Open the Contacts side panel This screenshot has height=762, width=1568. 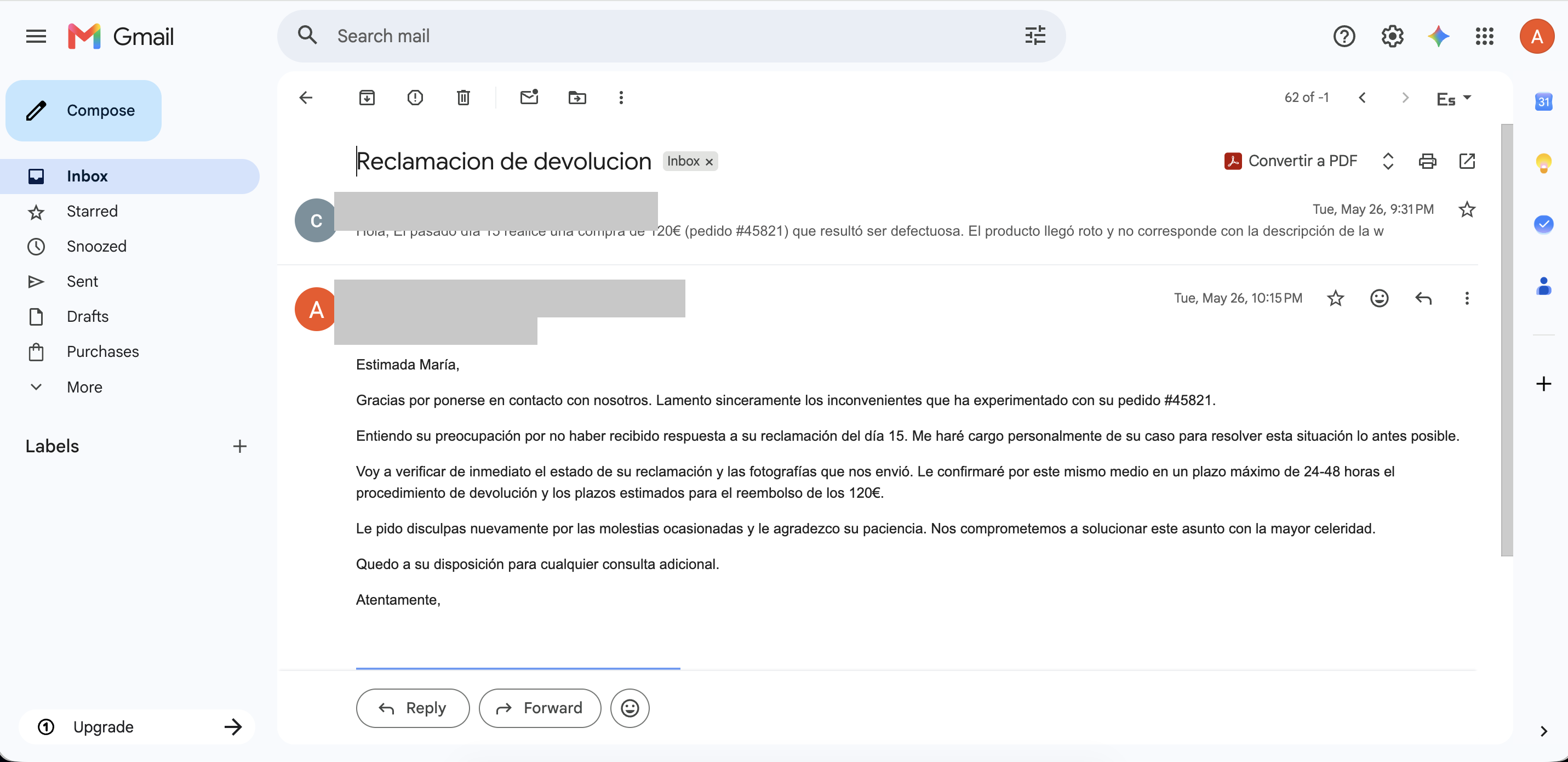click(x=1544, y=286)
